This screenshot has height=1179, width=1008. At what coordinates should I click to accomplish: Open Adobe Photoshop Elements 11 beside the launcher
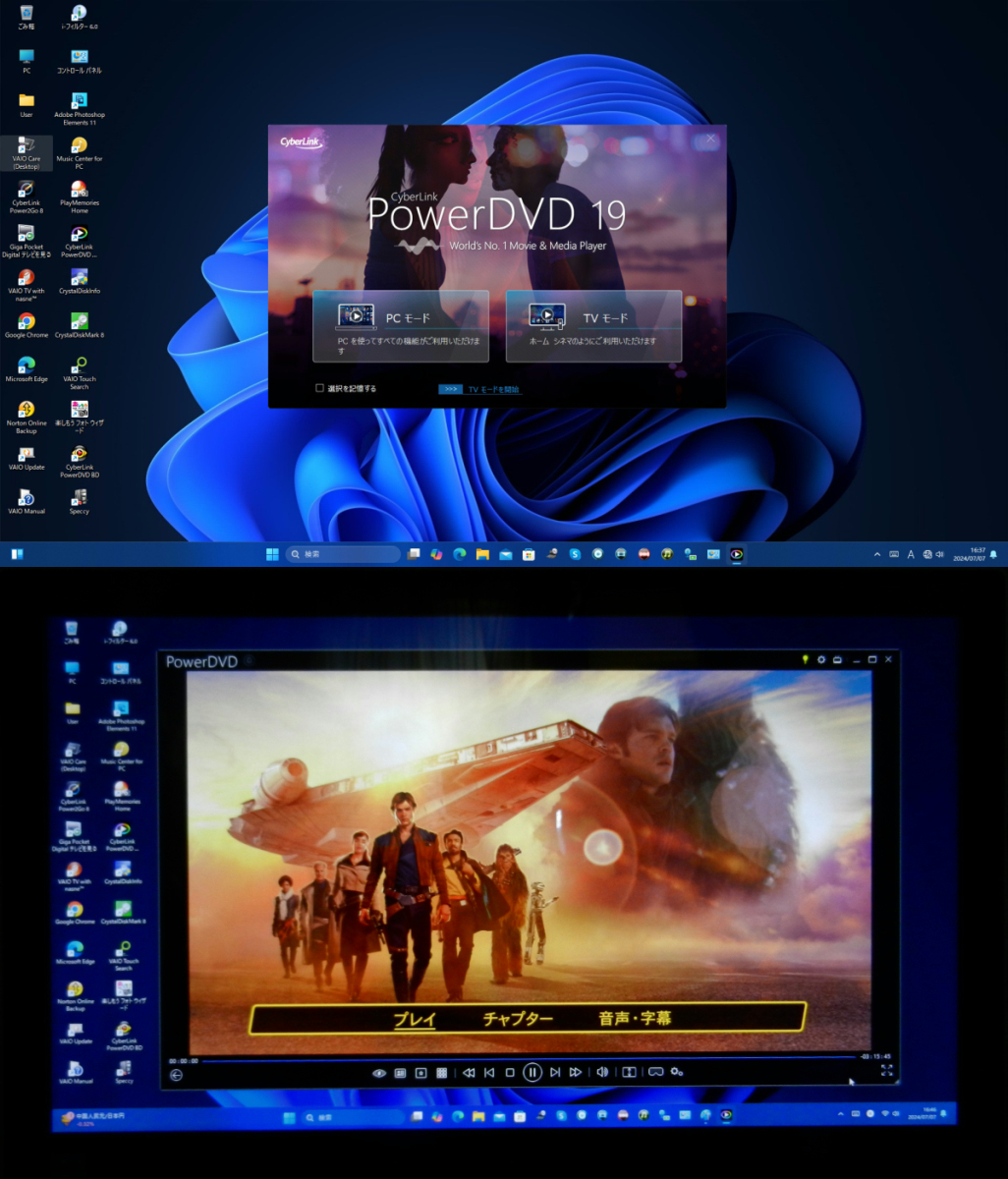point(80,109)
